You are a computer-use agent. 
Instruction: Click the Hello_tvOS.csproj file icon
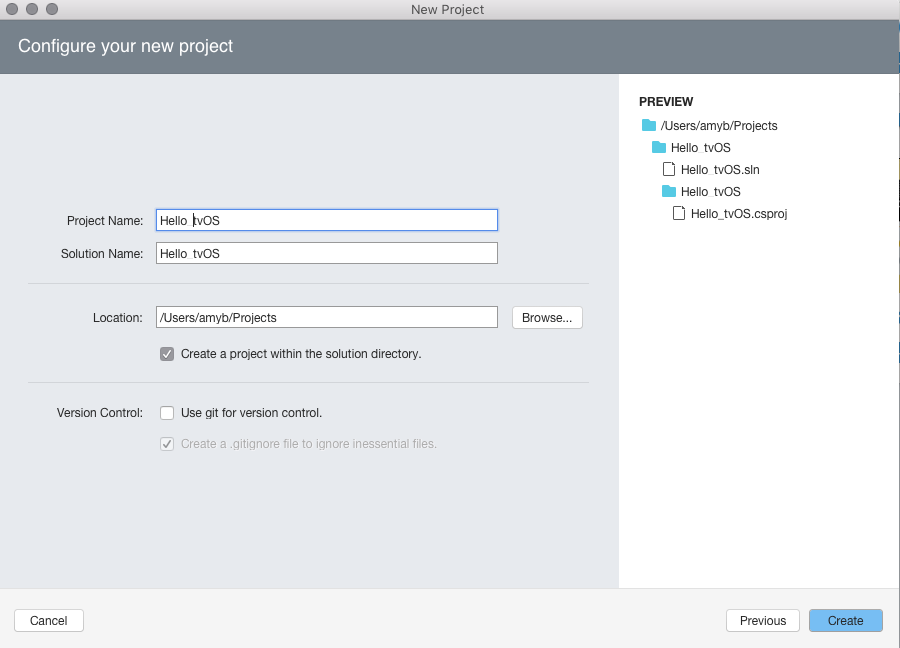click(679, 213)
